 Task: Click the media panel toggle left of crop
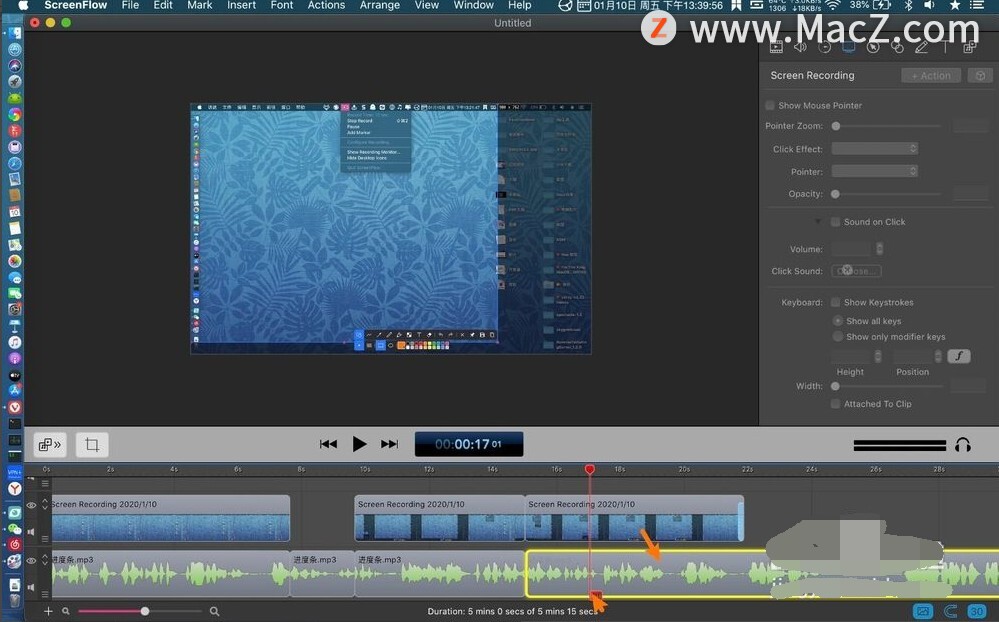50,445
